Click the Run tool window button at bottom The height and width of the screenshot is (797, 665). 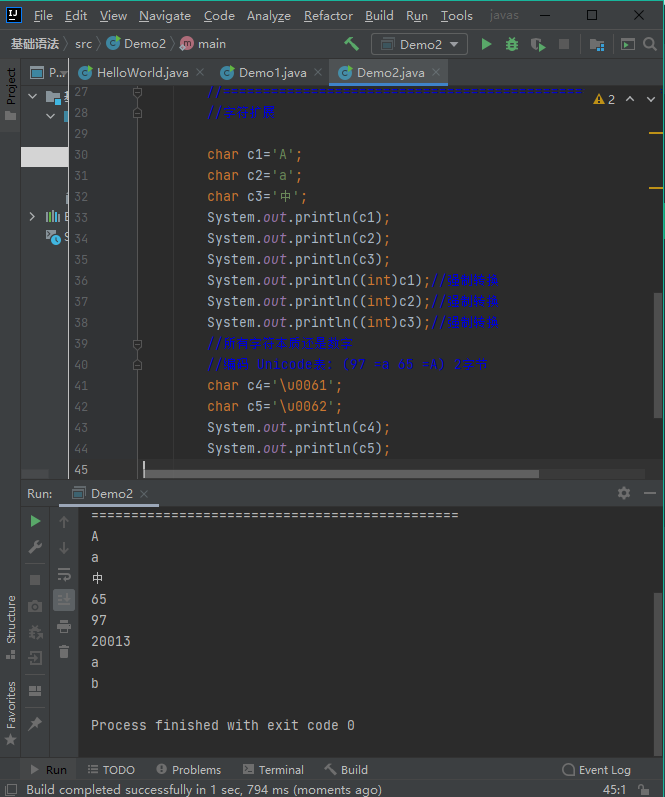(49, 770)
